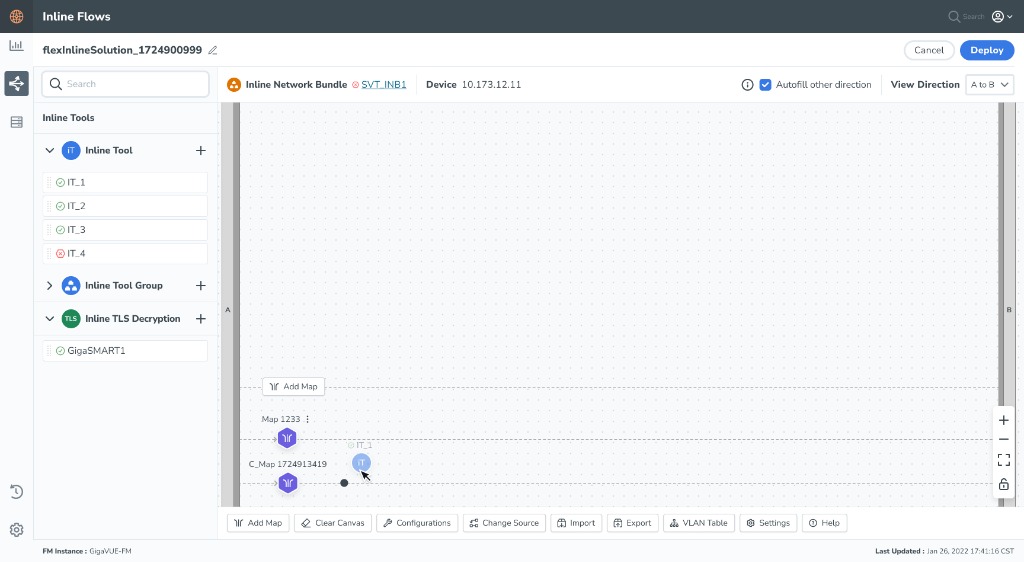The height and width of the screenshot is (562, 1024).
Task: Click Clear Canvas in toolbar
Action: (333, 523)
